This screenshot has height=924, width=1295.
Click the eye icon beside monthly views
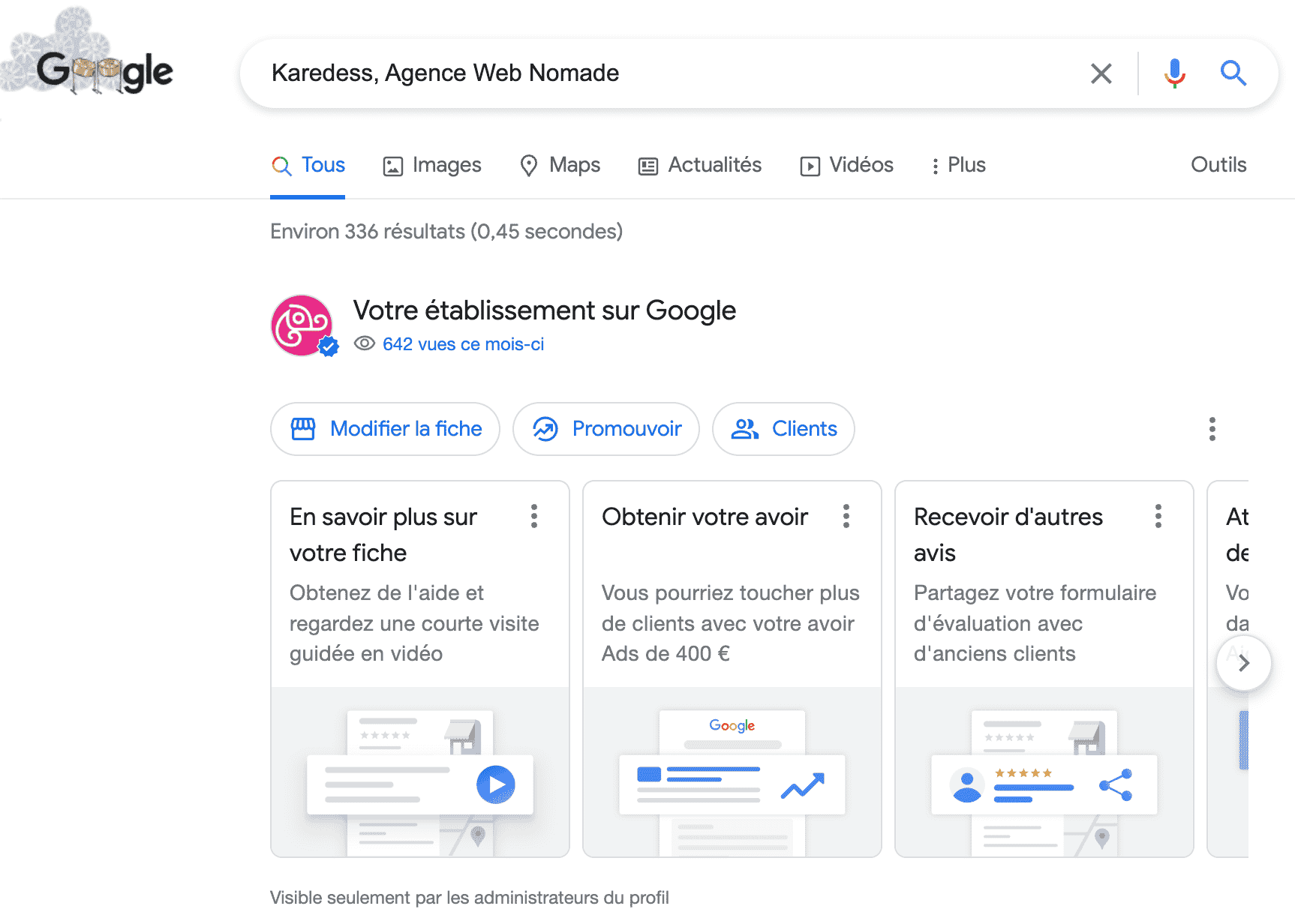click(x=365, y=343)
